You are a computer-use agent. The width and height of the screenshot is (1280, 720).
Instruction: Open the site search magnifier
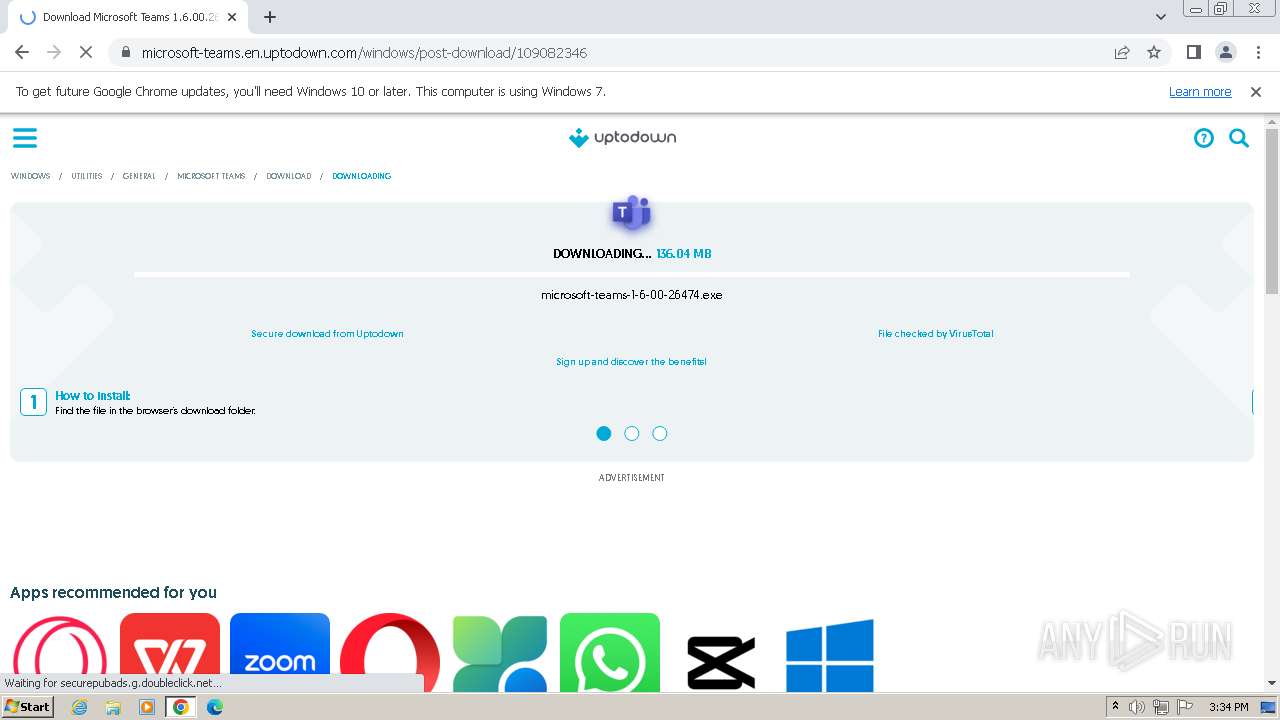(x=1239, y=138)
